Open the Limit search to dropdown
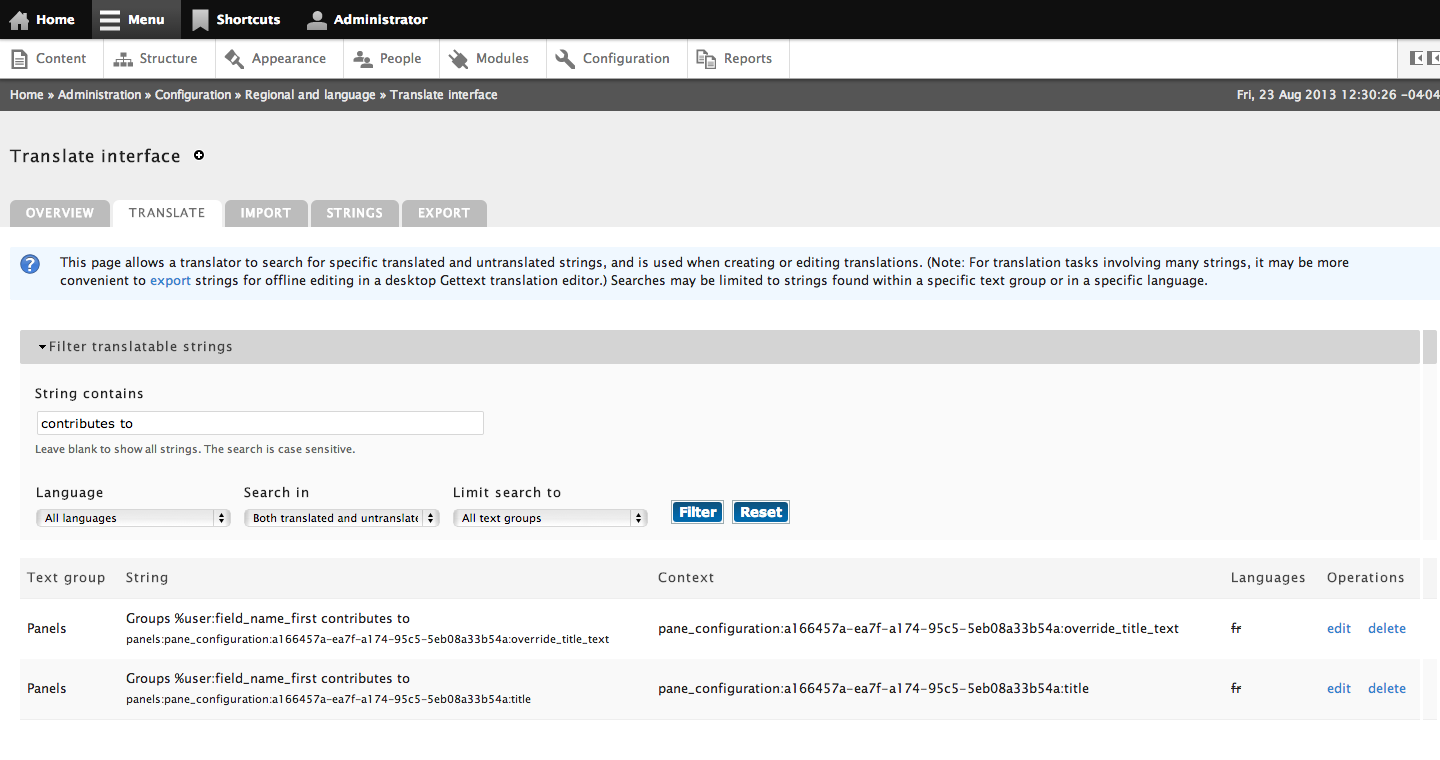This screenshot has height=760, width=1440. pyautogui.click(x=550, y=517)
